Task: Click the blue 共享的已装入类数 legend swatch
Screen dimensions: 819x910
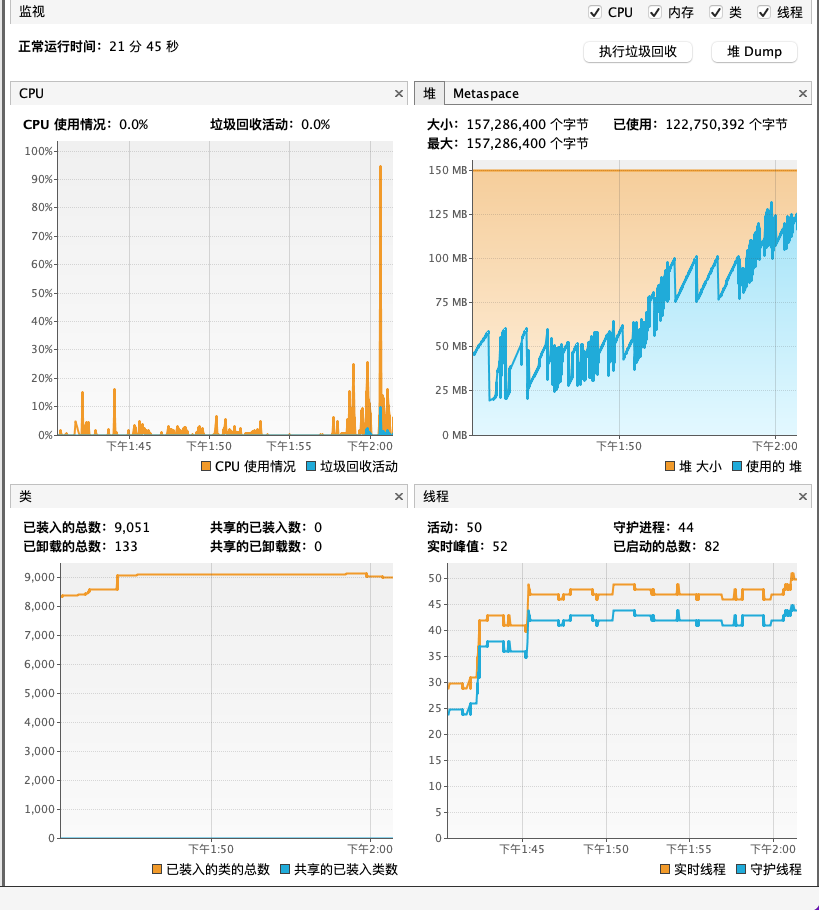Action: click(x=285, y=869)
